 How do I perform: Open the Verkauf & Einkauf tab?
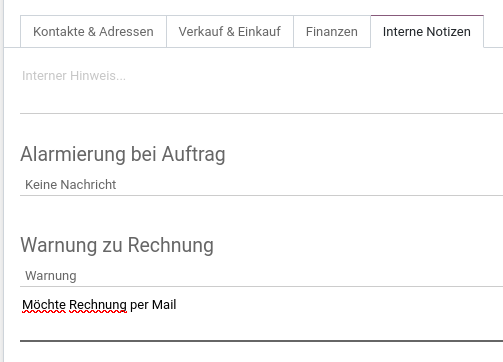(230, 32)
